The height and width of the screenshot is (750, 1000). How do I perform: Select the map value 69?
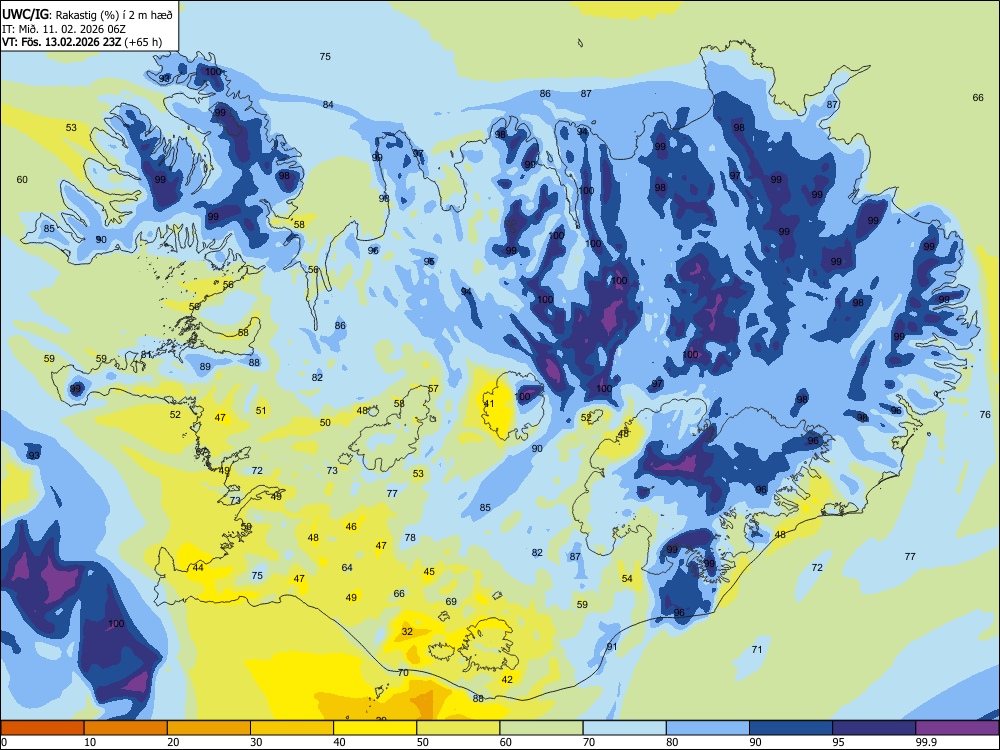pyautogui.click(x=451, y=601)
